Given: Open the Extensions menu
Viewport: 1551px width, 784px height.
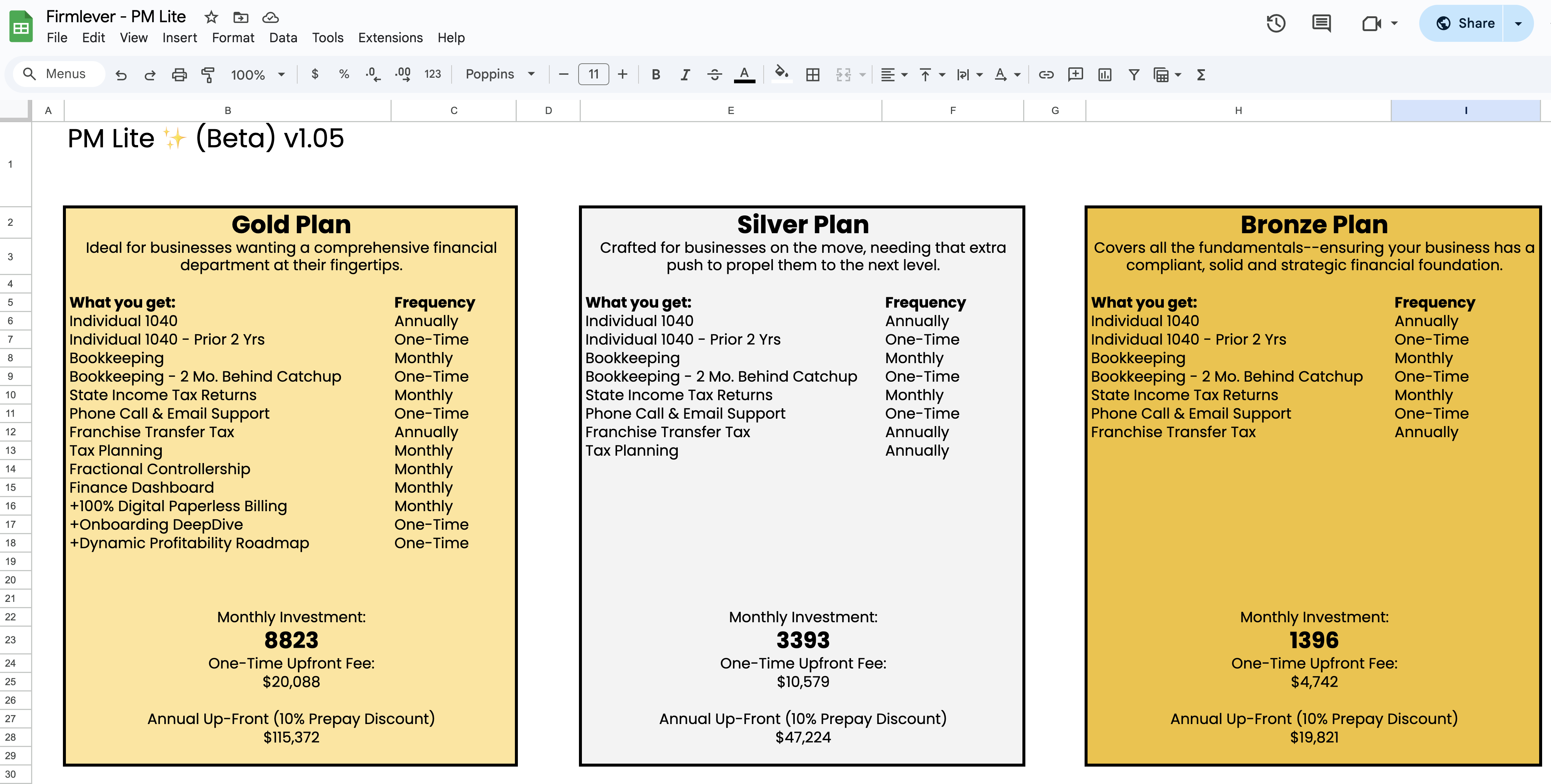Looking at the screenshot, I should tap(390, 38).
